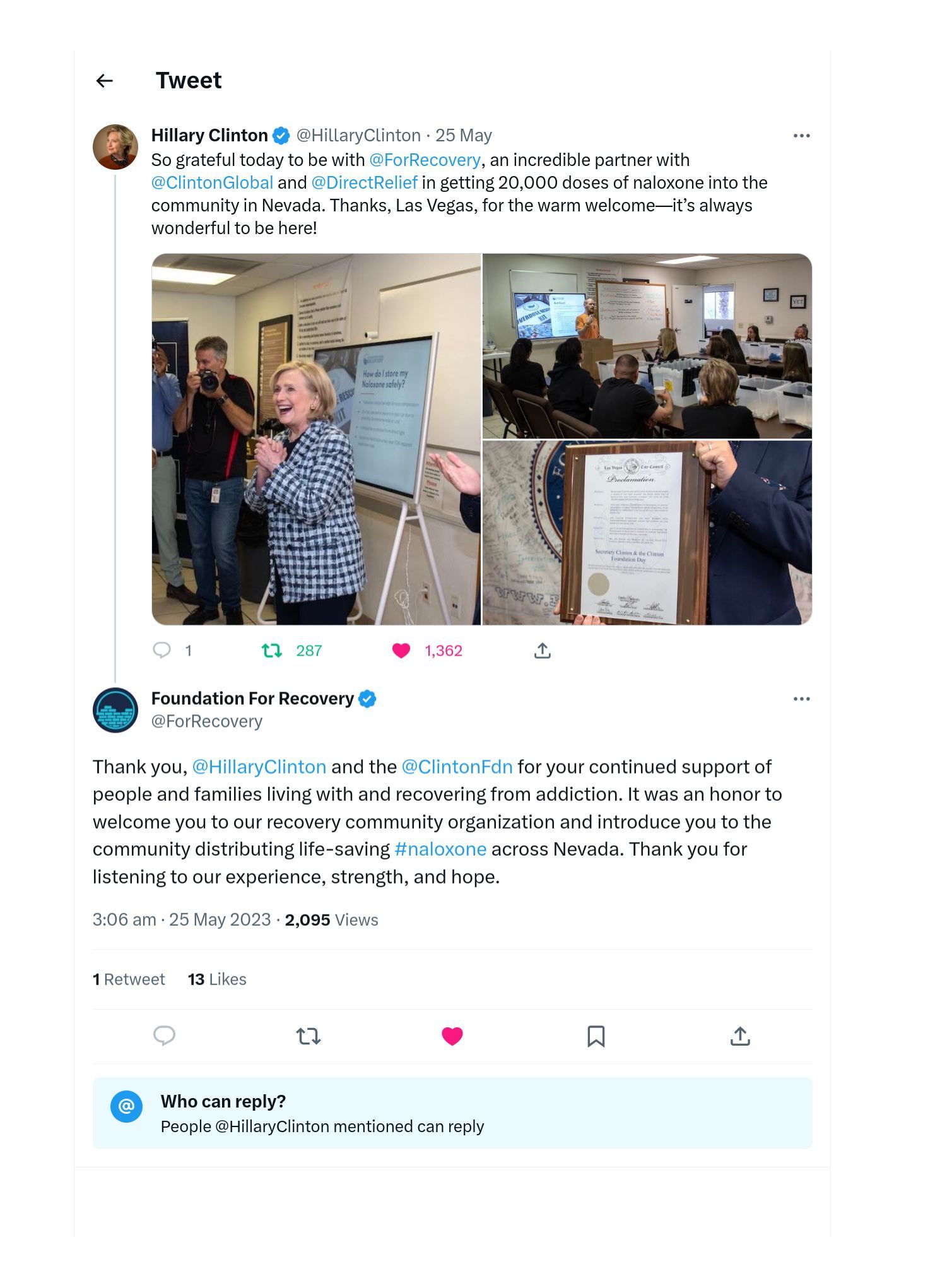Bookmark the Foundation For Recovery tweet

596,1036
